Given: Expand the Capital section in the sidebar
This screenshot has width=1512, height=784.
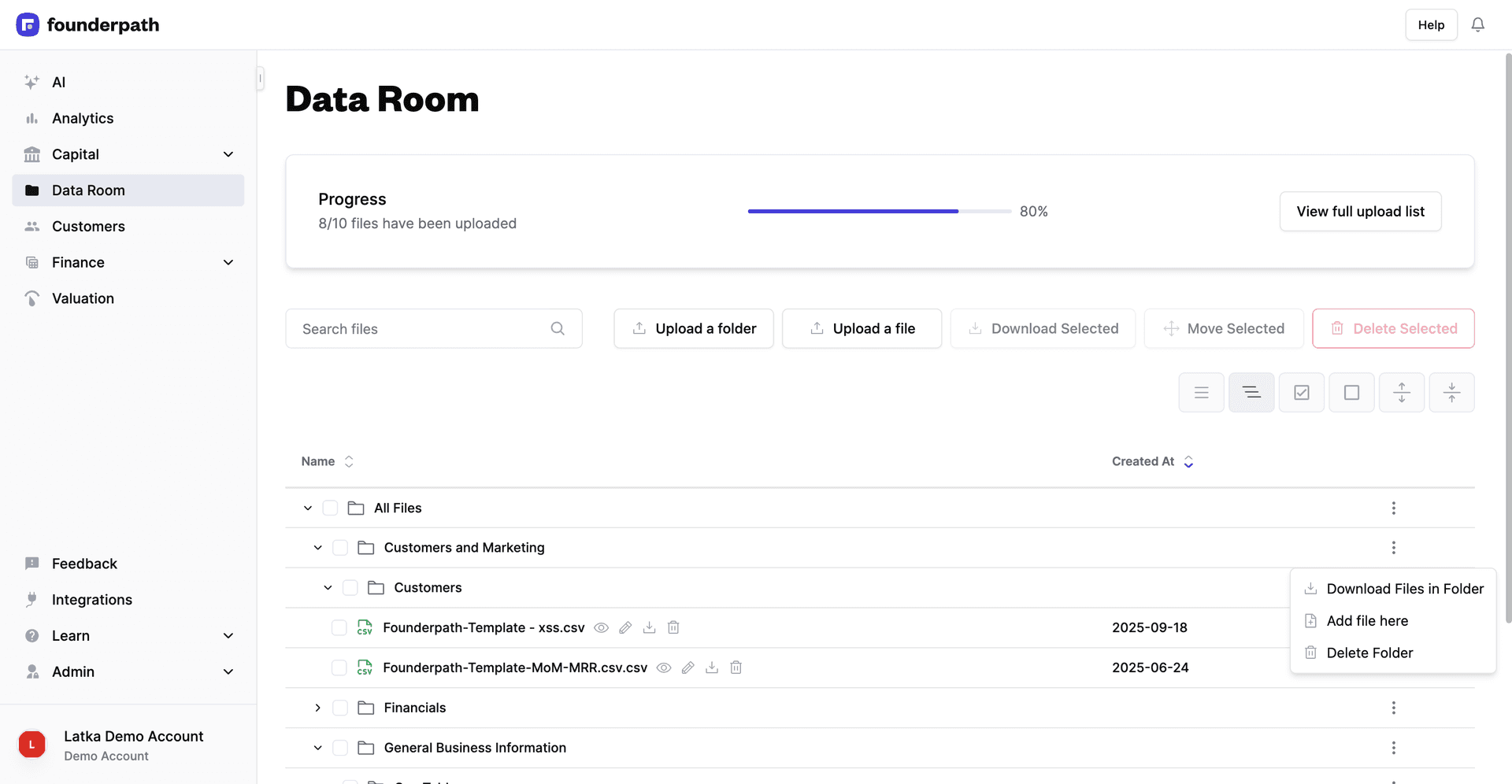Looking at the screenshot, I should tap(228, 154).
